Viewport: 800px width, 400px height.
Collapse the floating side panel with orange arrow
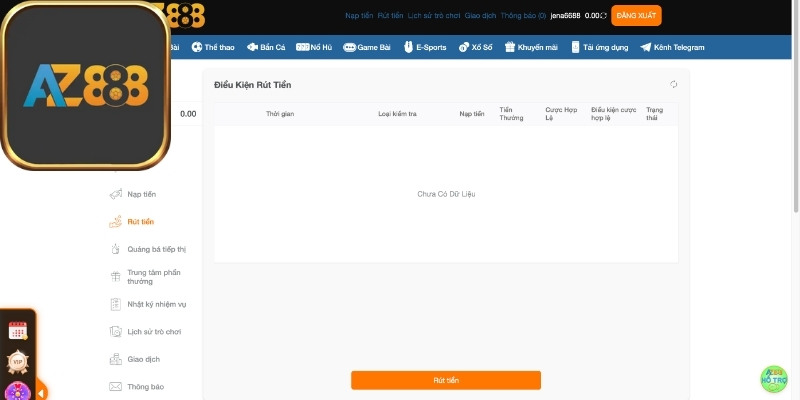(x=41, y=393)
